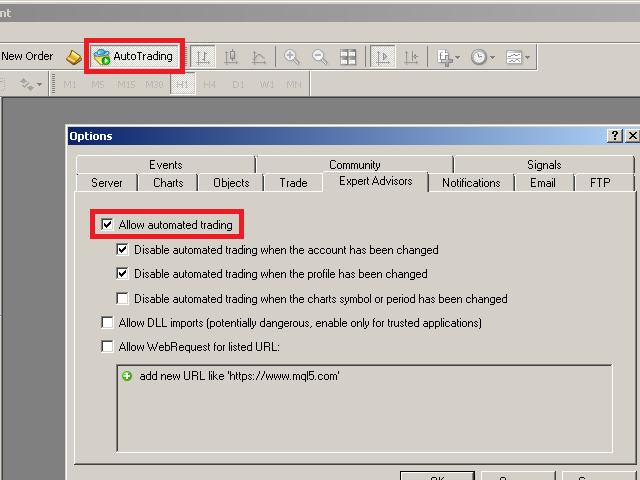Toggle Allow automated trading checkbox
Viewport: 640px width, 480px height.
pos(107,224)
